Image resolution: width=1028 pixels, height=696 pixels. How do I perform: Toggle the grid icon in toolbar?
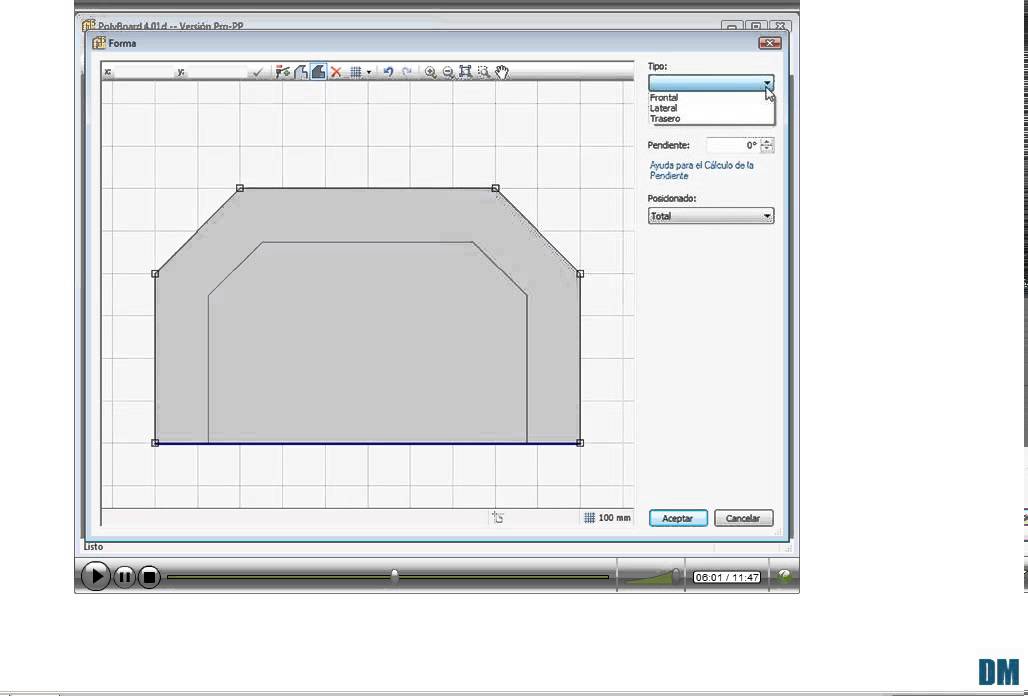pyautogui.click(x=356, y=72)
